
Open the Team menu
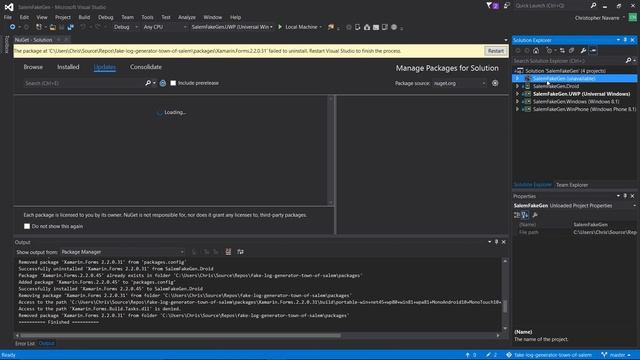point(127,17)
